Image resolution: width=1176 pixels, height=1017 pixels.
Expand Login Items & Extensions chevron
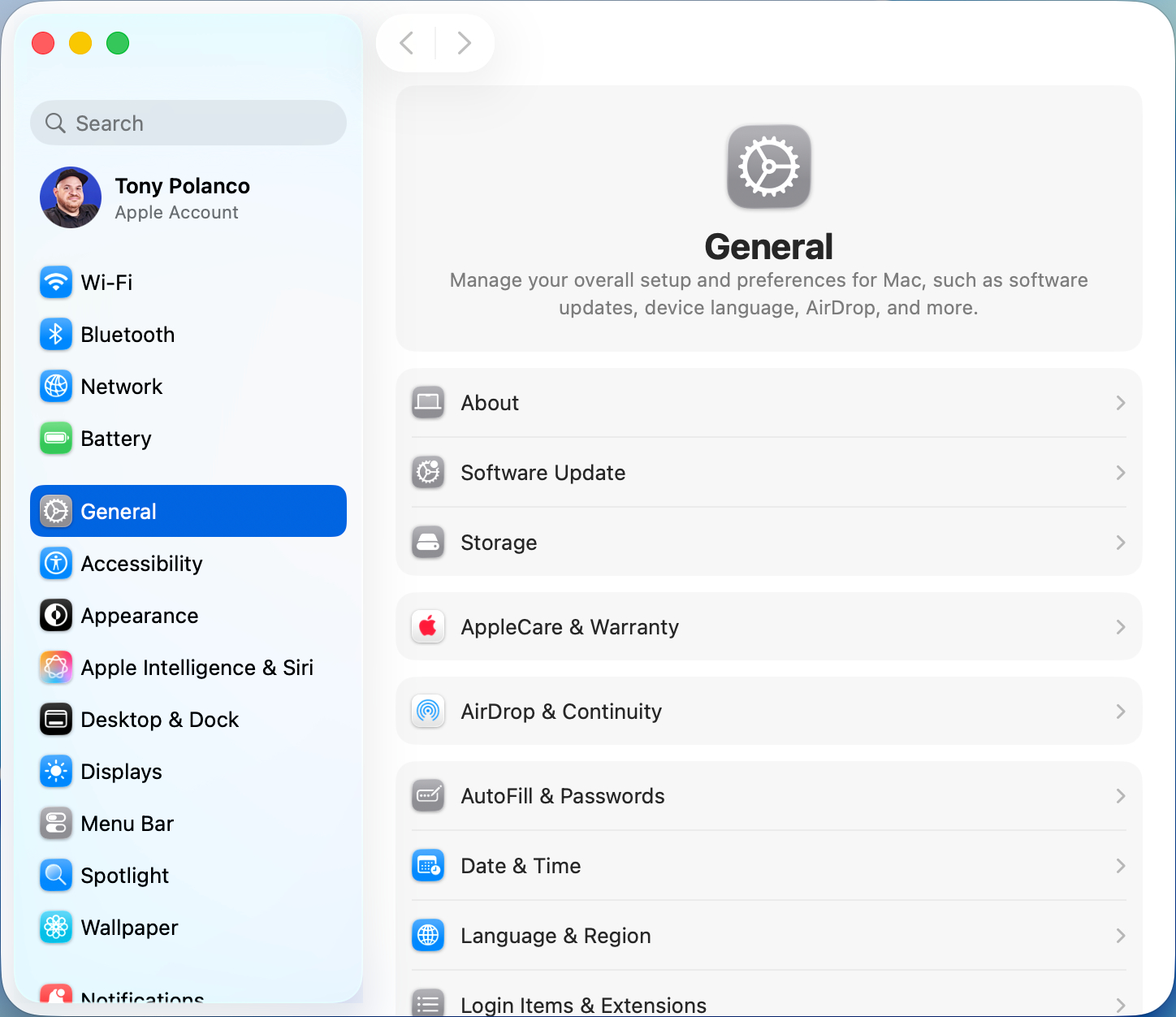tap(1121, 1006)
